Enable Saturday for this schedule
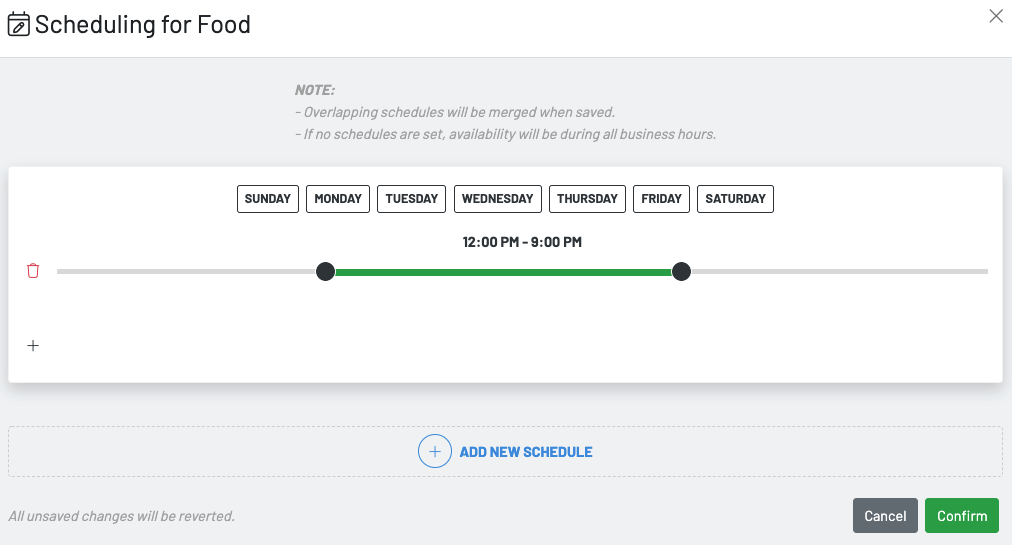1012x545 pixels. (x=735, y=199)
